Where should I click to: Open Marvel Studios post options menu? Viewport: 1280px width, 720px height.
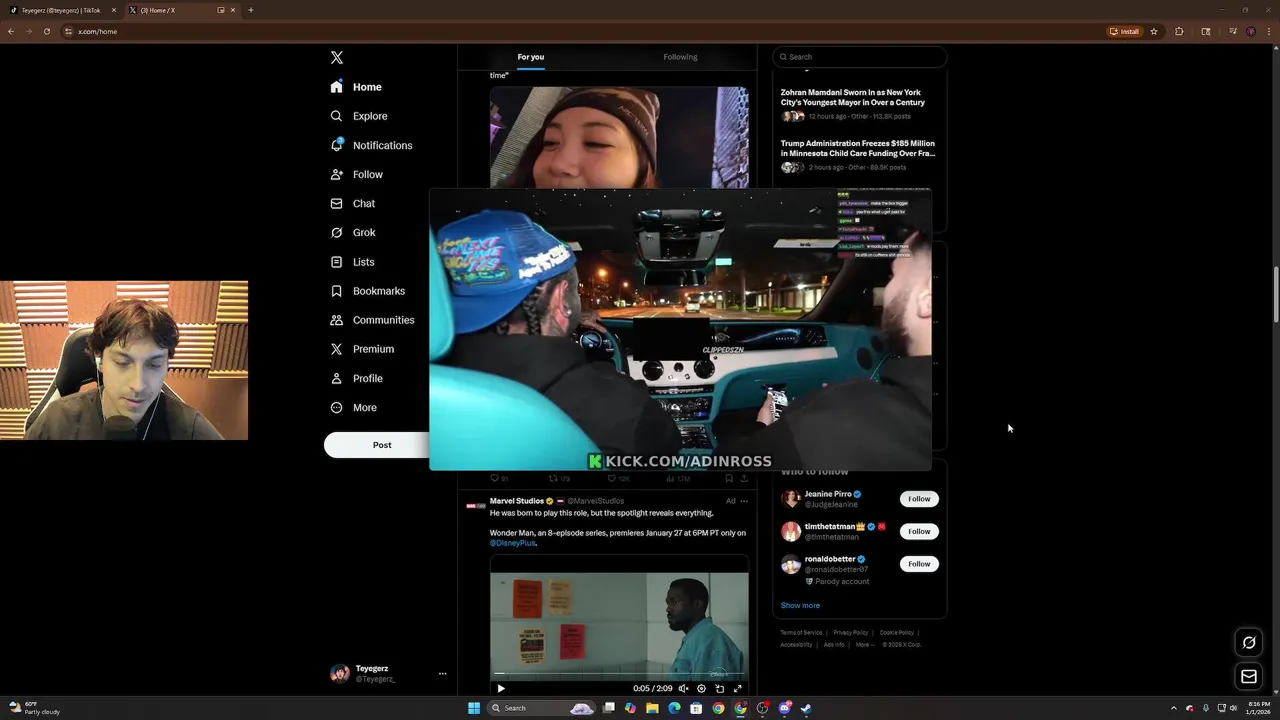pyautogui.click(x=744, y=501)
